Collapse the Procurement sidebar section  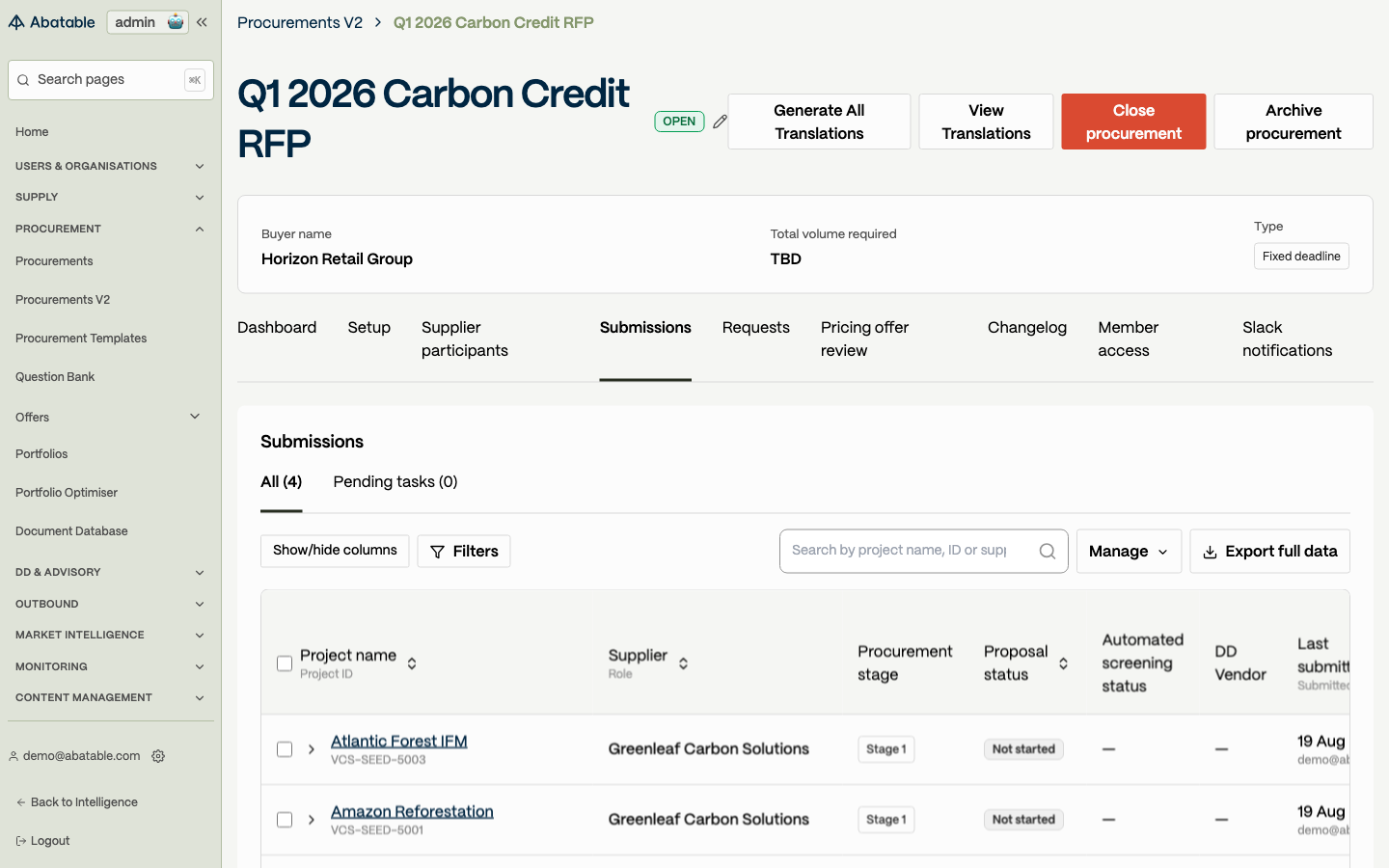[x=200, y=229]
